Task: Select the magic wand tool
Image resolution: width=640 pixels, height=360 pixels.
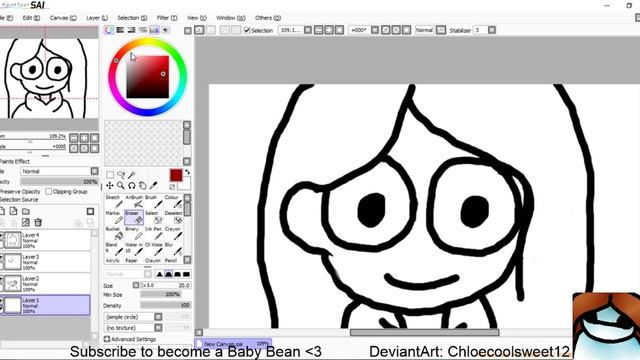Action: [131, 175]
